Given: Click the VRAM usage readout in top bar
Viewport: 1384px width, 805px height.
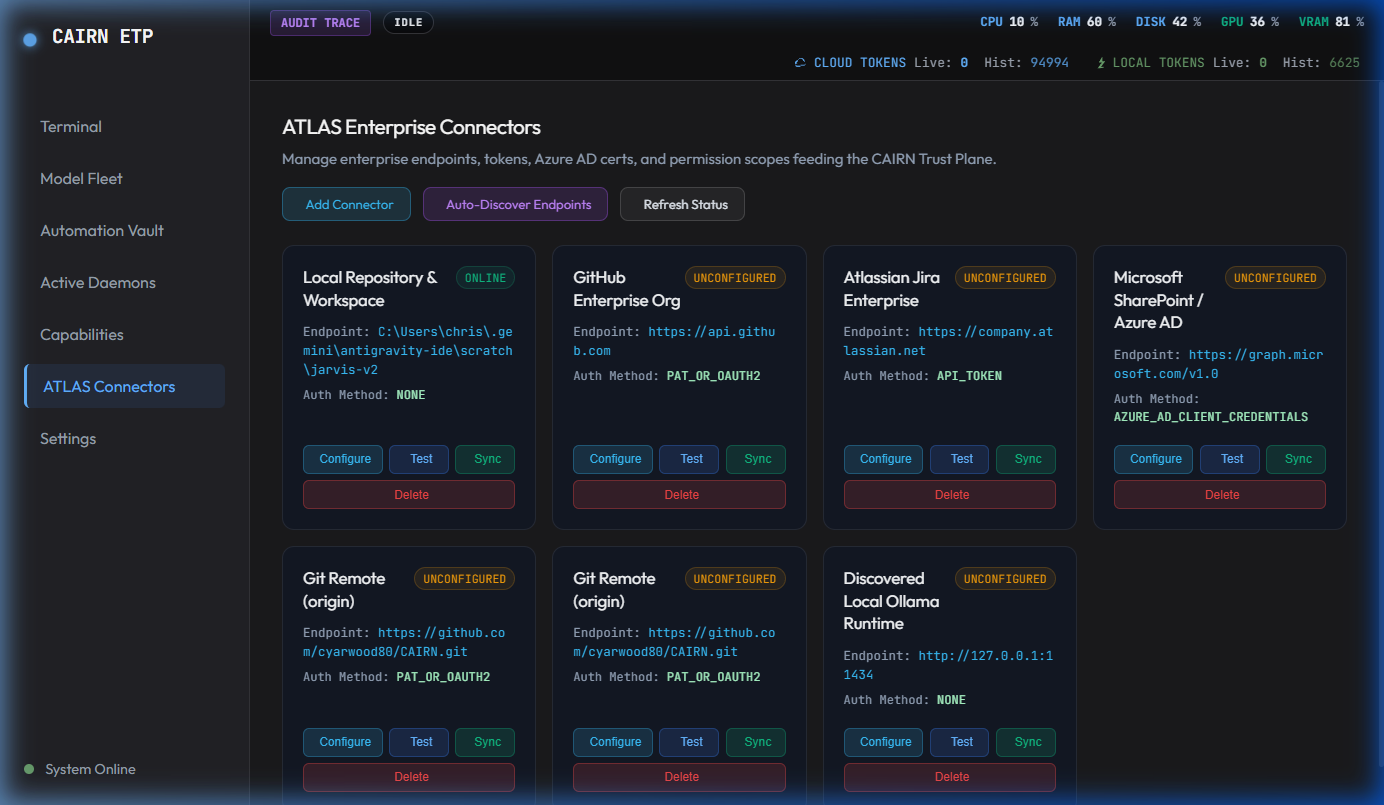Looking at the screenshot, I should (x=1332, y=22).
